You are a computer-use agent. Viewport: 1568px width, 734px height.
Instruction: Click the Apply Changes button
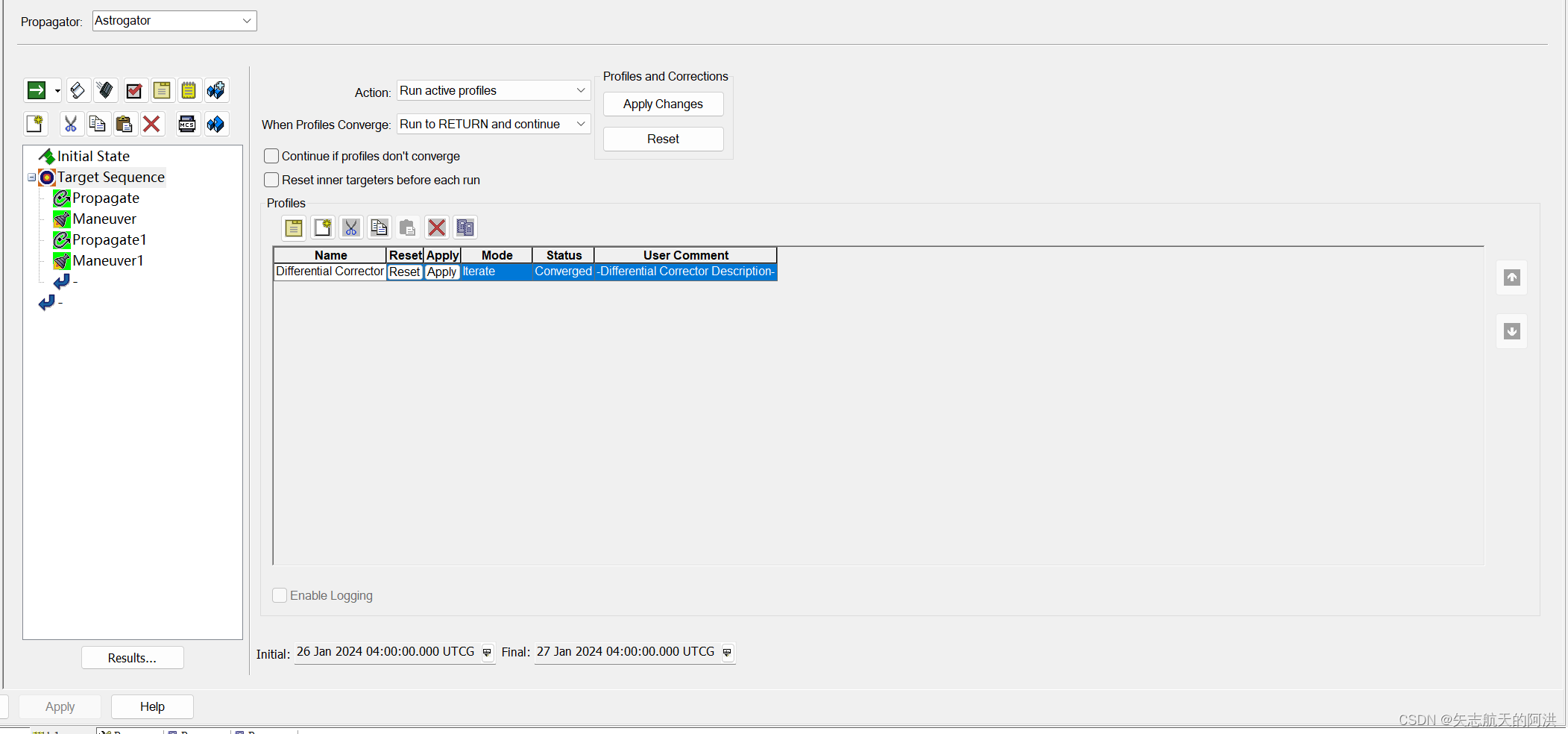point(662,104)
